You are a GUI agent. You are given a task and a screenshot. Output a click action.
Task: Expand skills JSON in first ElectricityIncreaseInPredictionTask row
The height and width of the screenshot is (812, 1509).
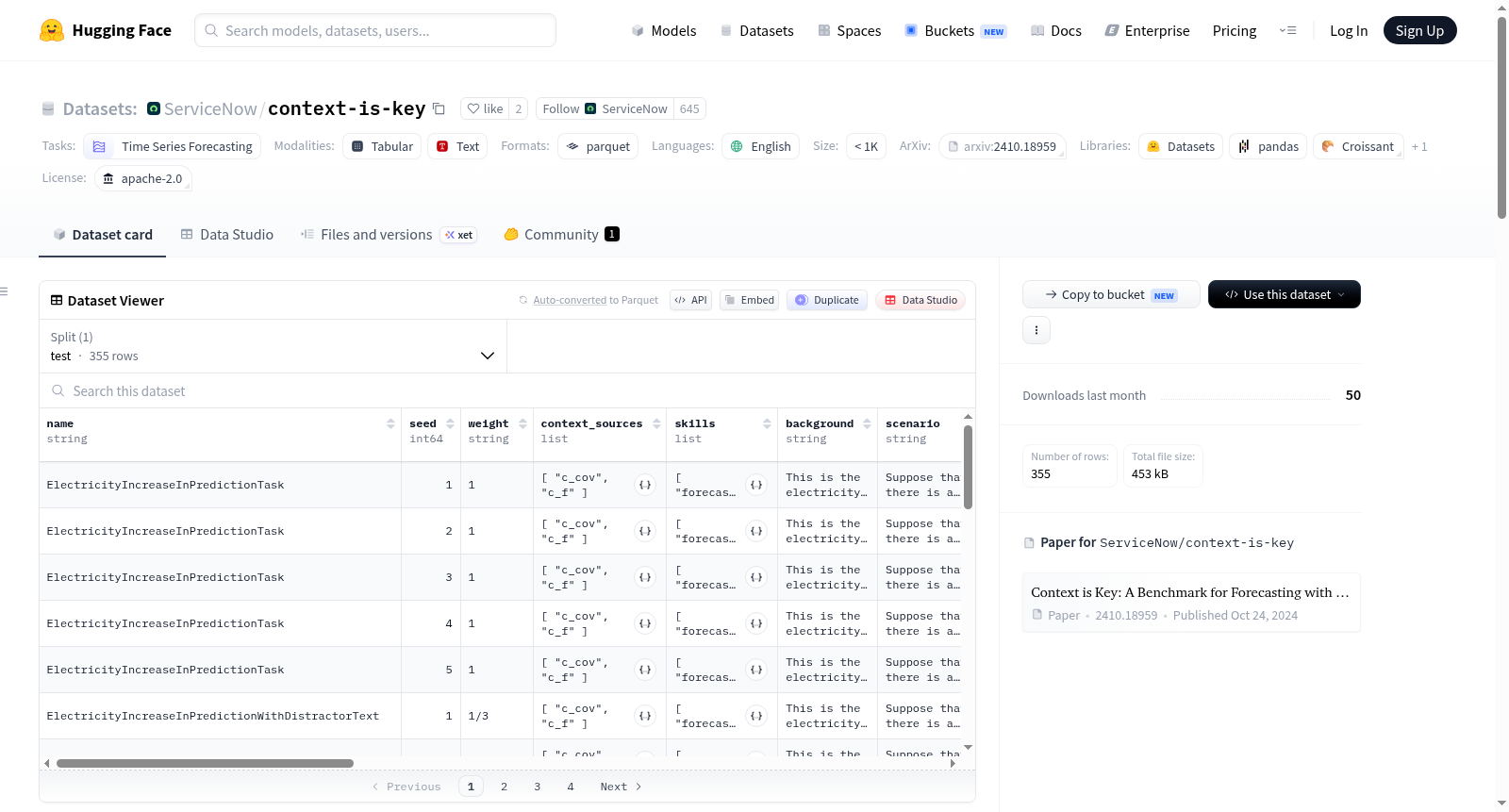[x=756, y=485]
